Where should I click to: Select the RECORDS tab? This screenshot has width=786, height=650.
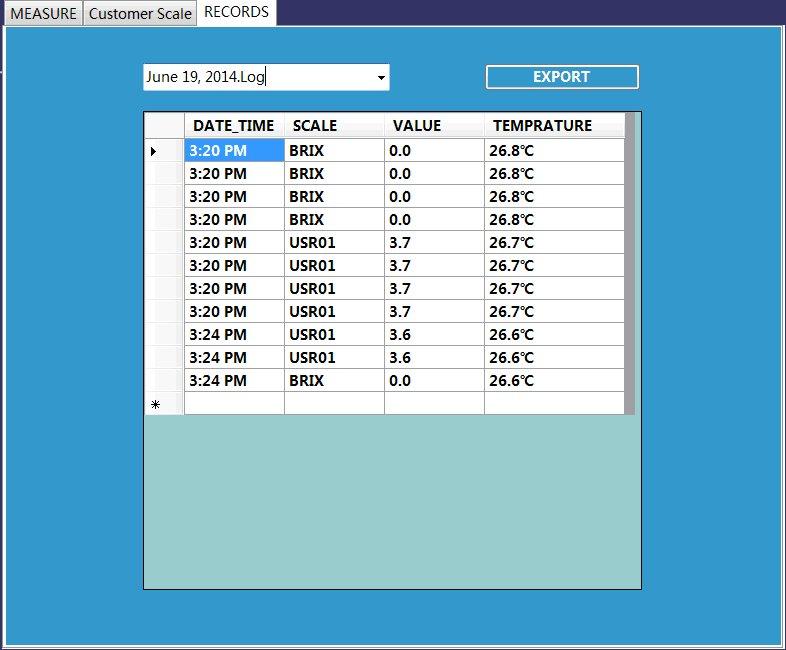[x=236, y=13]
